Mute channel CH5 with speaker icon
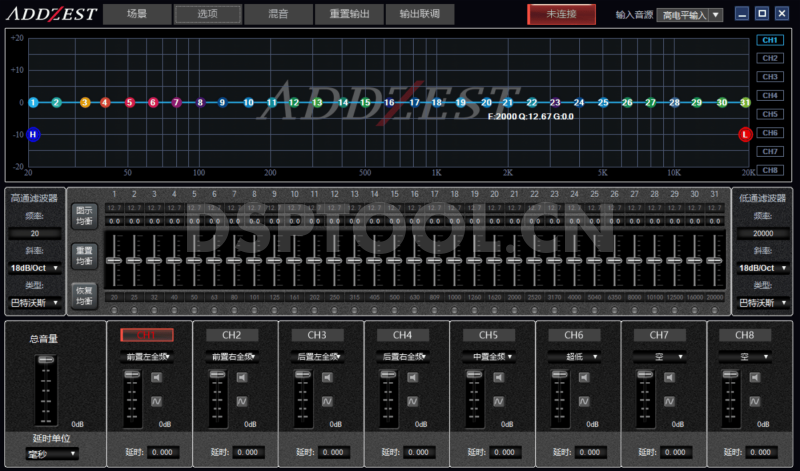The width and height of the screenshot is (800, 471). pos(498,377)
